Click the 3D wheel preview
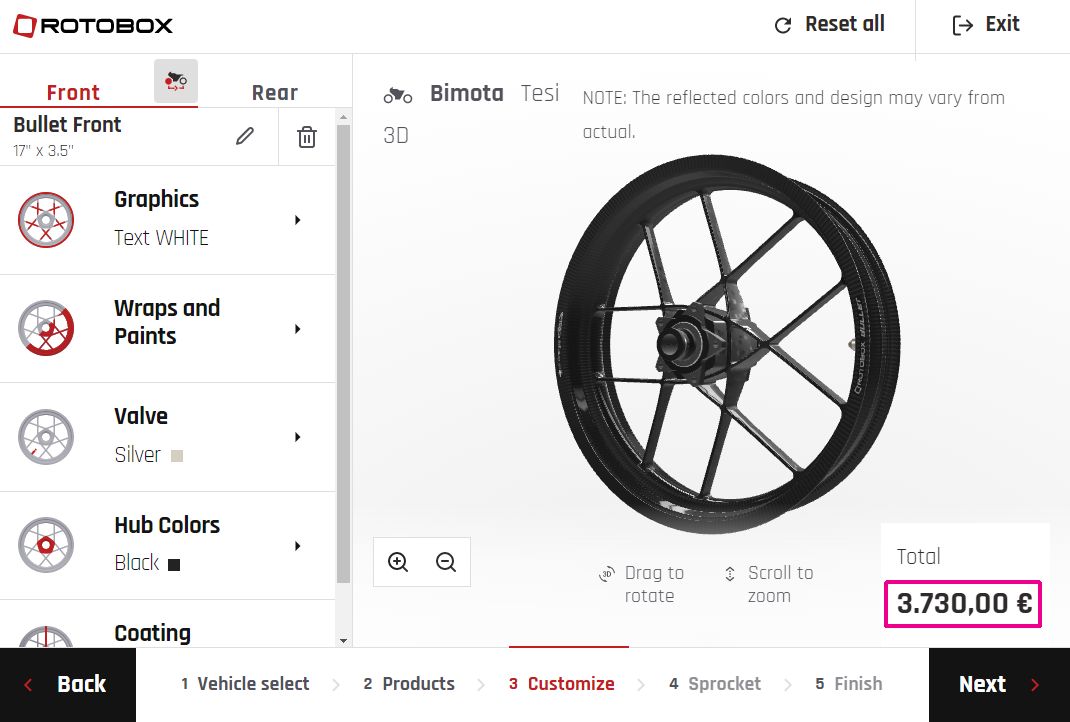Screen dimensions: 1070x722 (x=727, y=344)
